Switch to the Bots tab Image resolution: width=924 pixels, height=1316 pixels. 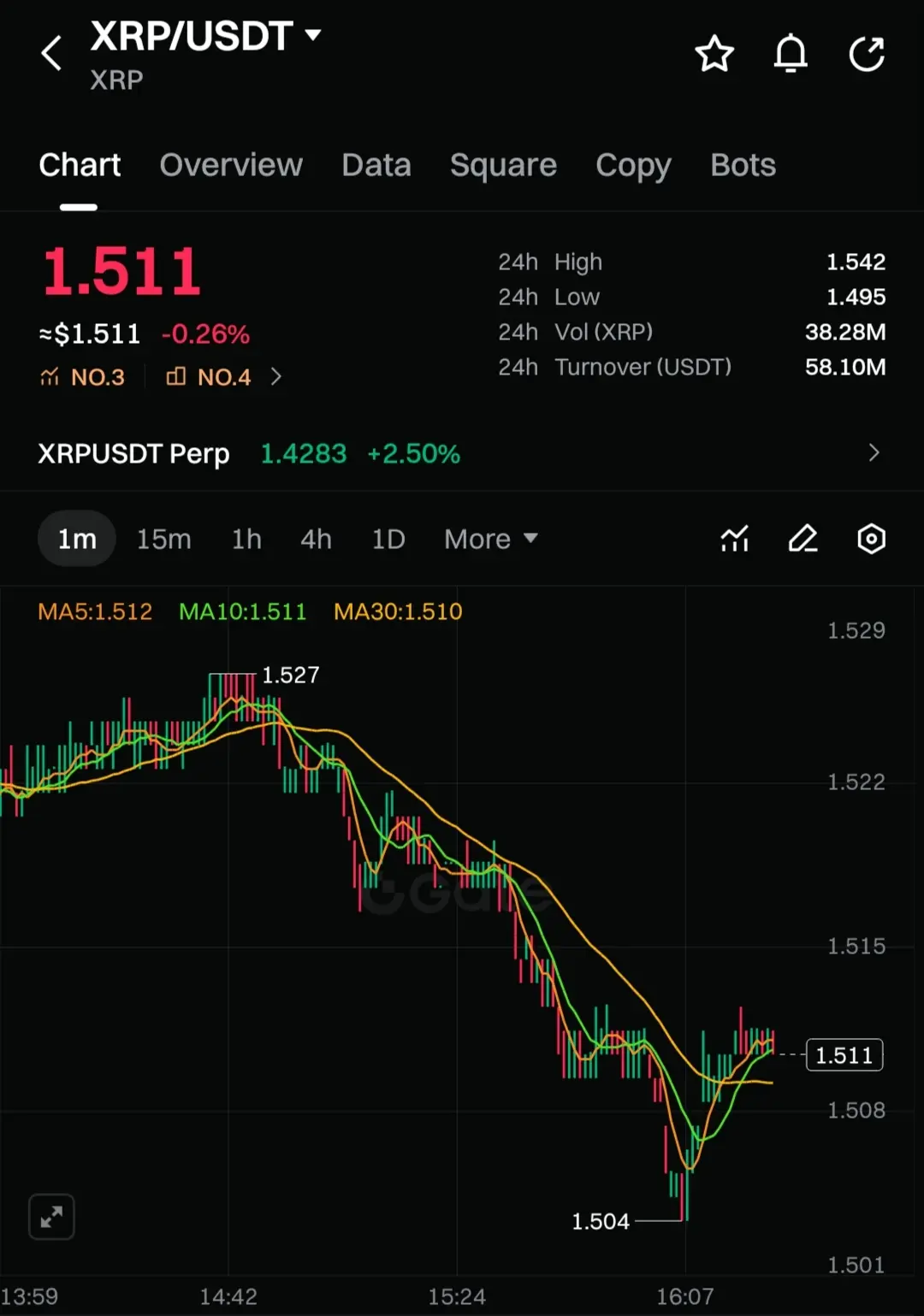(x=743, y=165)
